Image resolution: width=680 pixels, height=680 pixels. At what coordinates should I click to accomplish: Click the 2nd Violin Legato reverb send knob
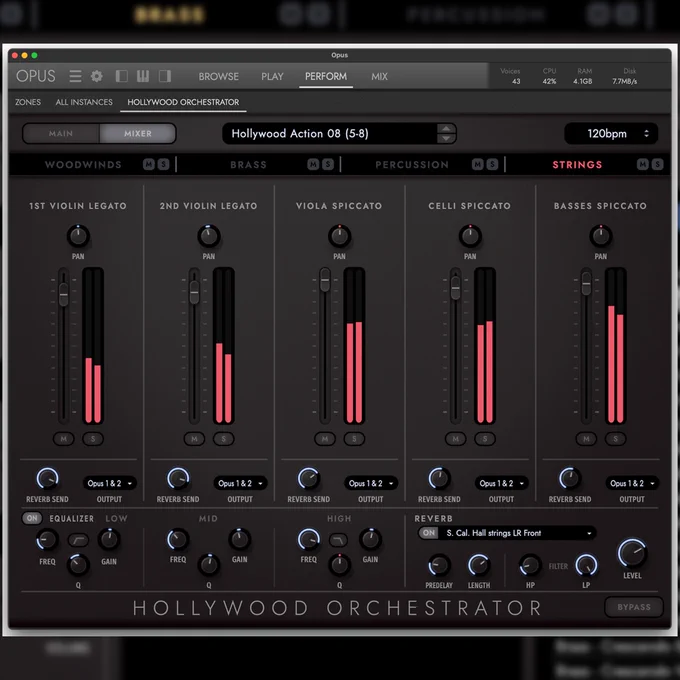pyautogui.click(x=178, y=479)
